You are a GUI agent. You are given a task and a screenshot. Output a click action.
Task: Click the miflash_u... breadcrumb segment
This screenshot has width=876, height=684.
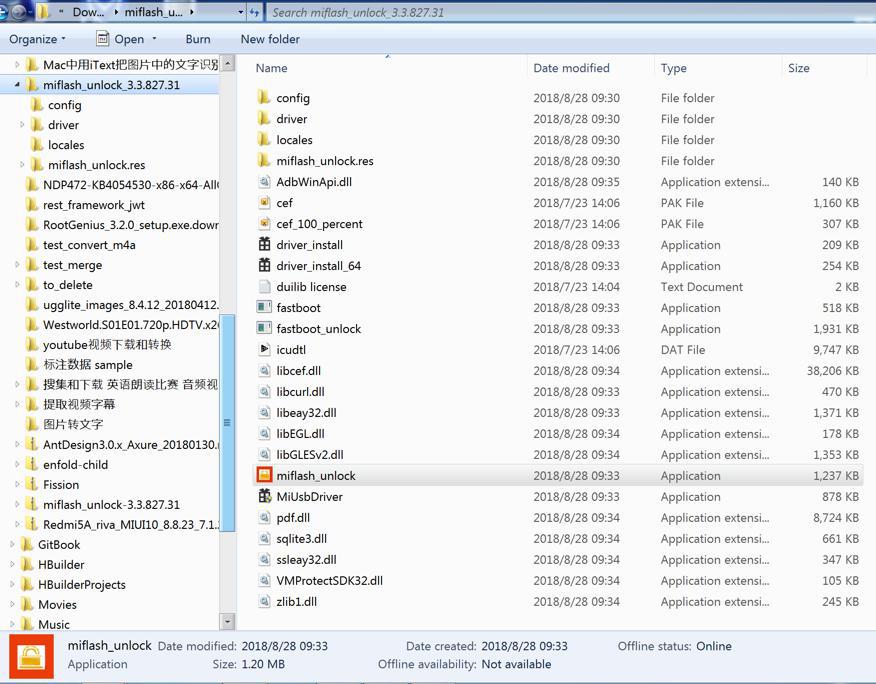(154, 12)
